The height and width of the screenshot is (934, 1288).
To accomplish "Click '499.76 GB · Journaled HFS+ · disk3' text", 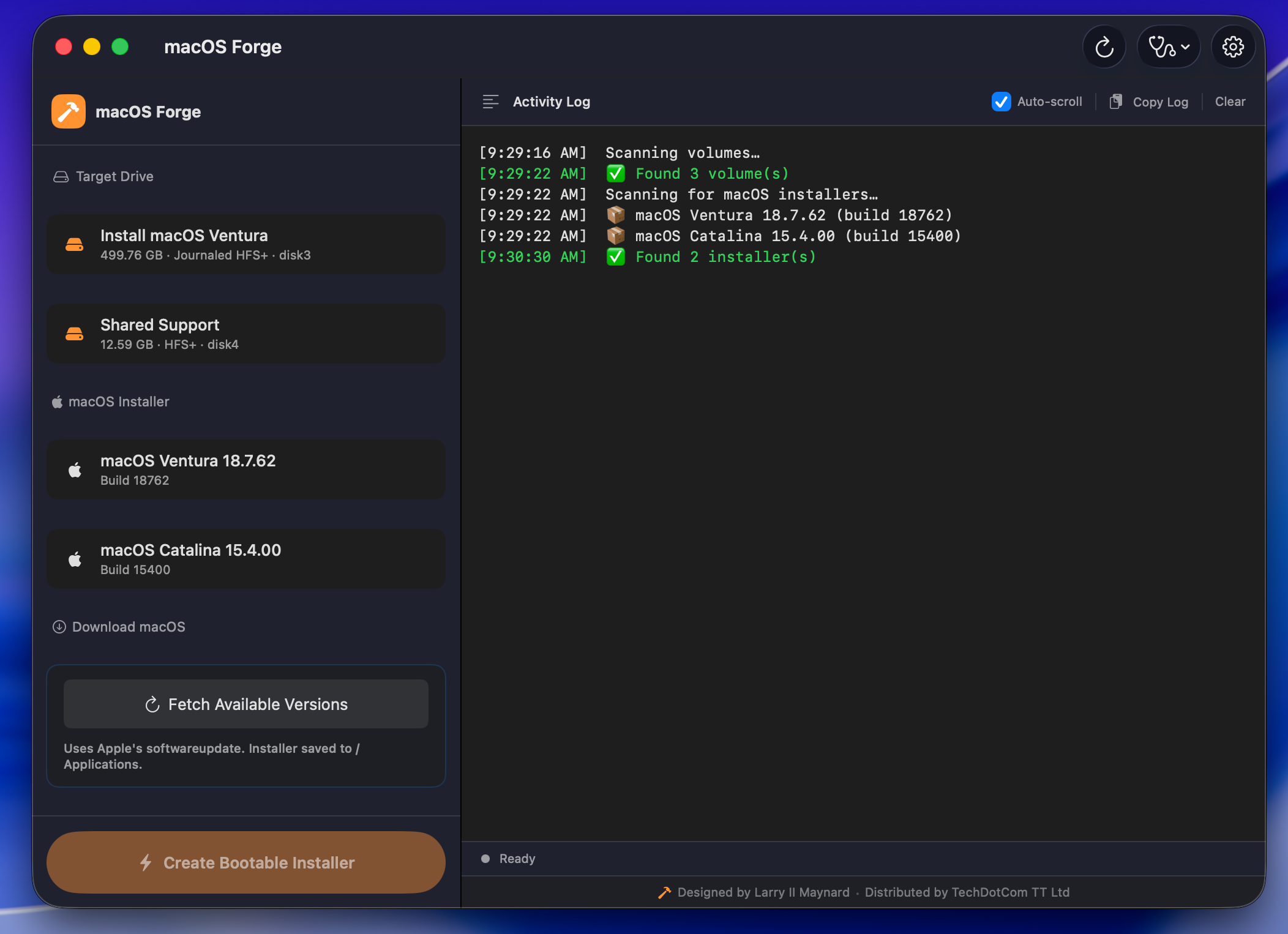I will (206, 255).
